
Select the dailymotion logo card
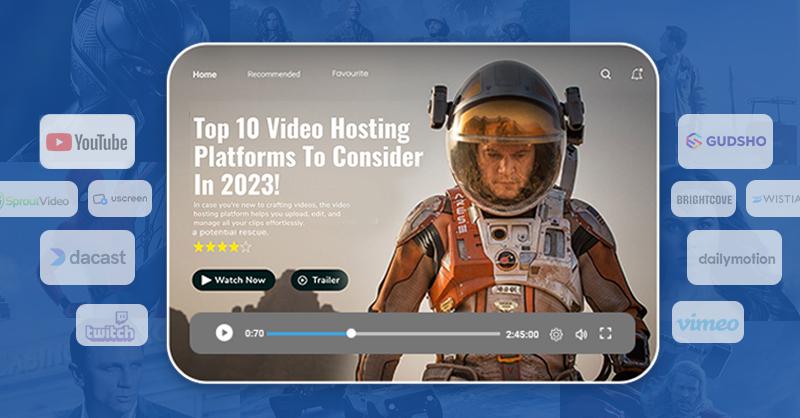point(734,258)
